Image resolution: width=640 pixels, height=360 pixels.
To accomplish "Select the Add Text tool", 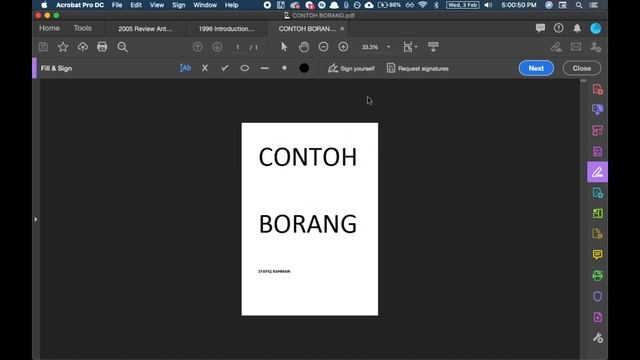I will (x=185, y=68).
